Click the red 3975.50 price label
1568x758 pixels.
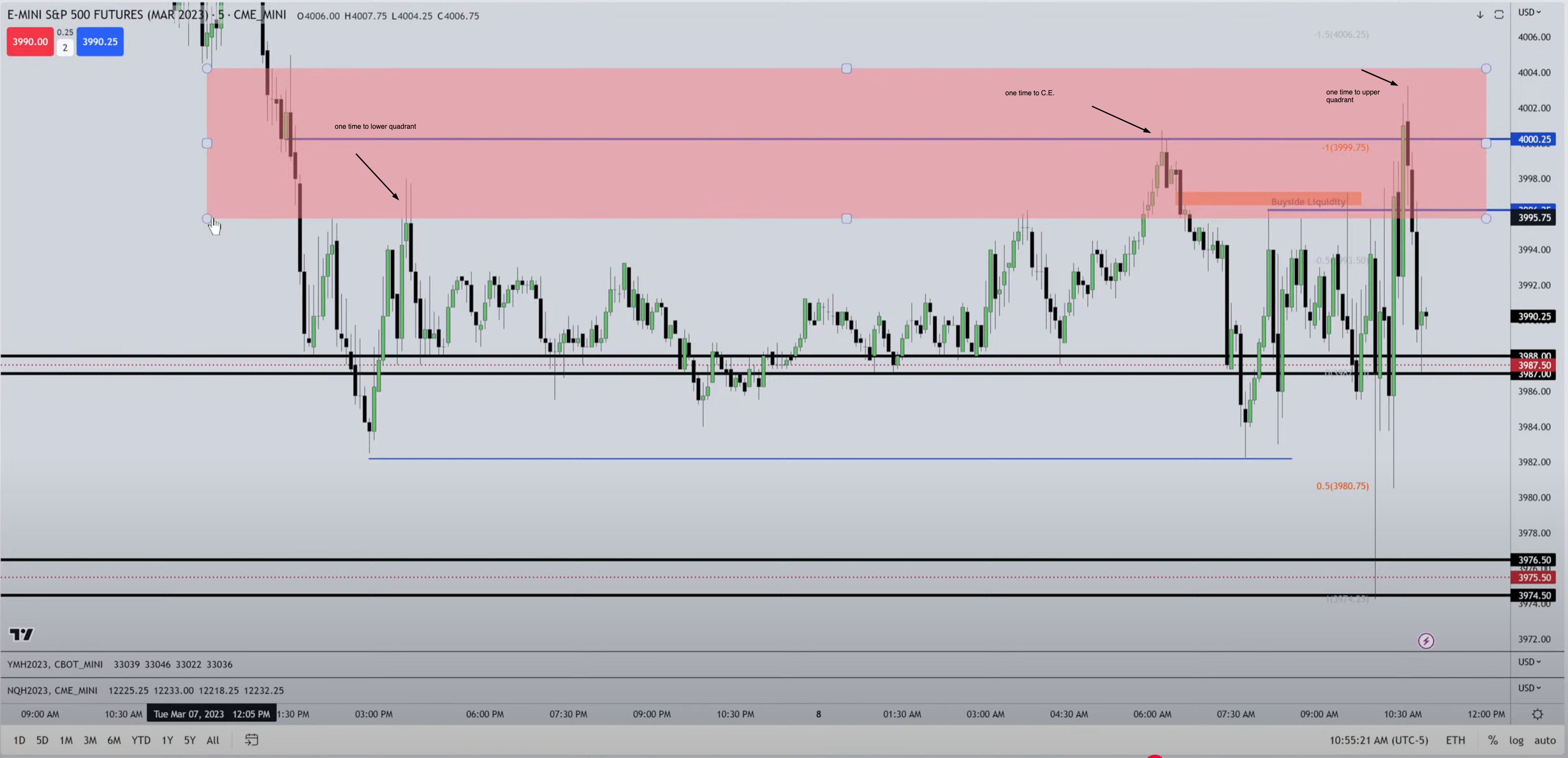pos(1534,577)
